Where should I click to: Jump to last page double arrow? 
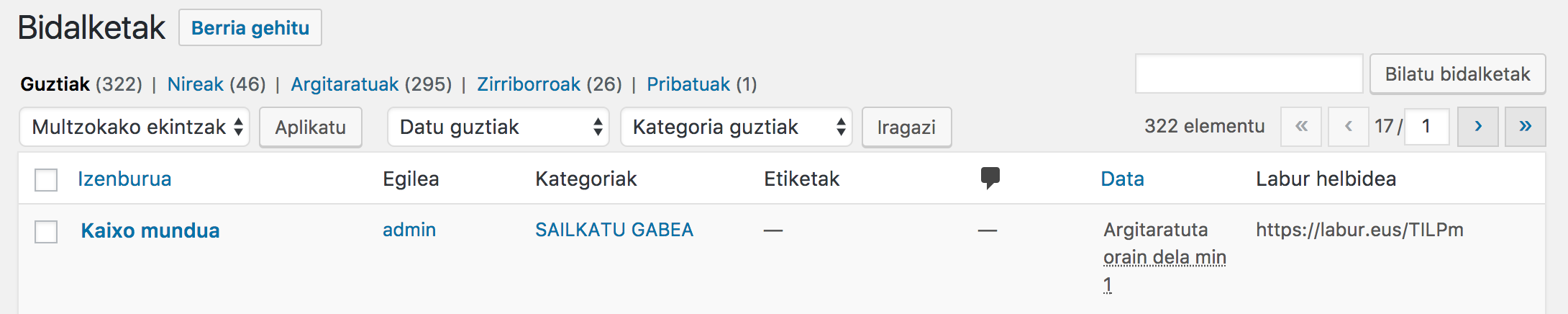pos(1525,127)
